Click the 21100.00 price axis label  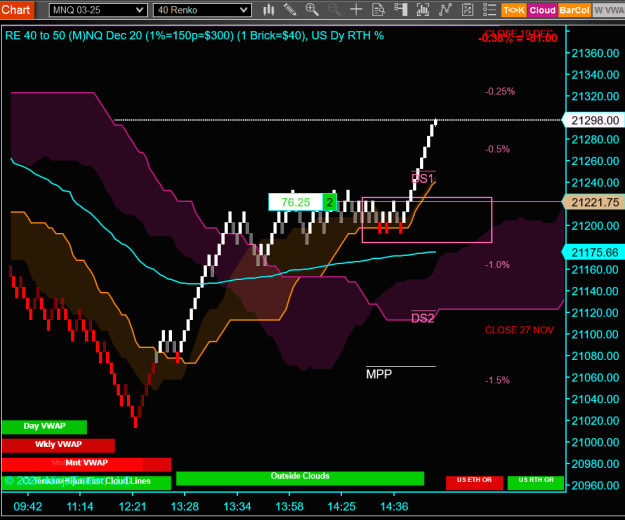(x=595, y=334)
